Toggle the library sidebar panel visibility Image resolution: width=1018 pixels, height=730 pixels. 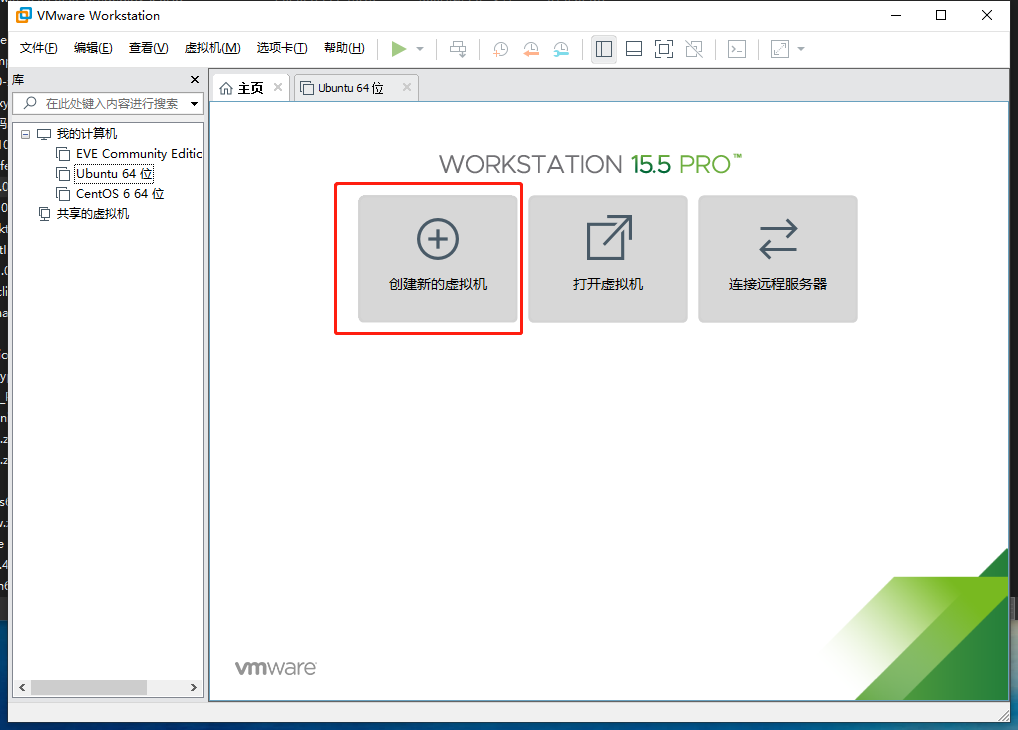tap(604, 49)
